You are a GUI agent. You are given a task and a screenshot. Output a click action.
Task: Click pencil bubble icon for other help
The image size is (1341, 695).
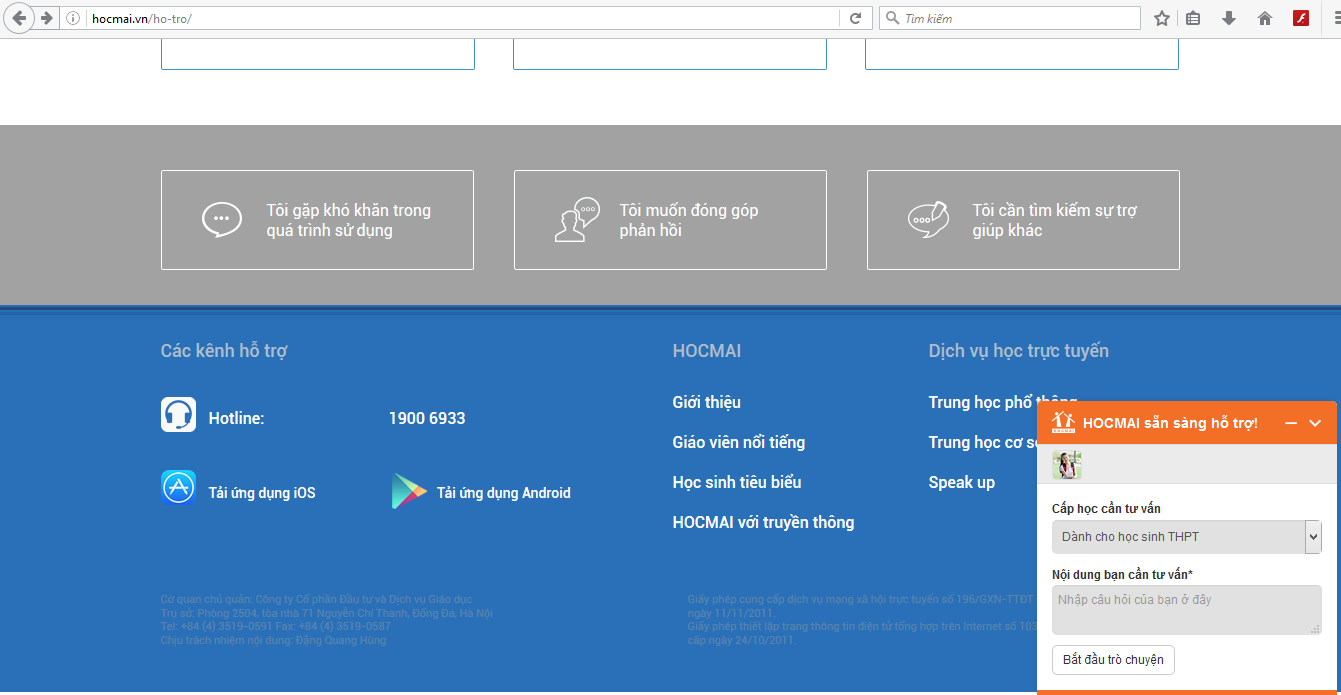pos(928,219)
